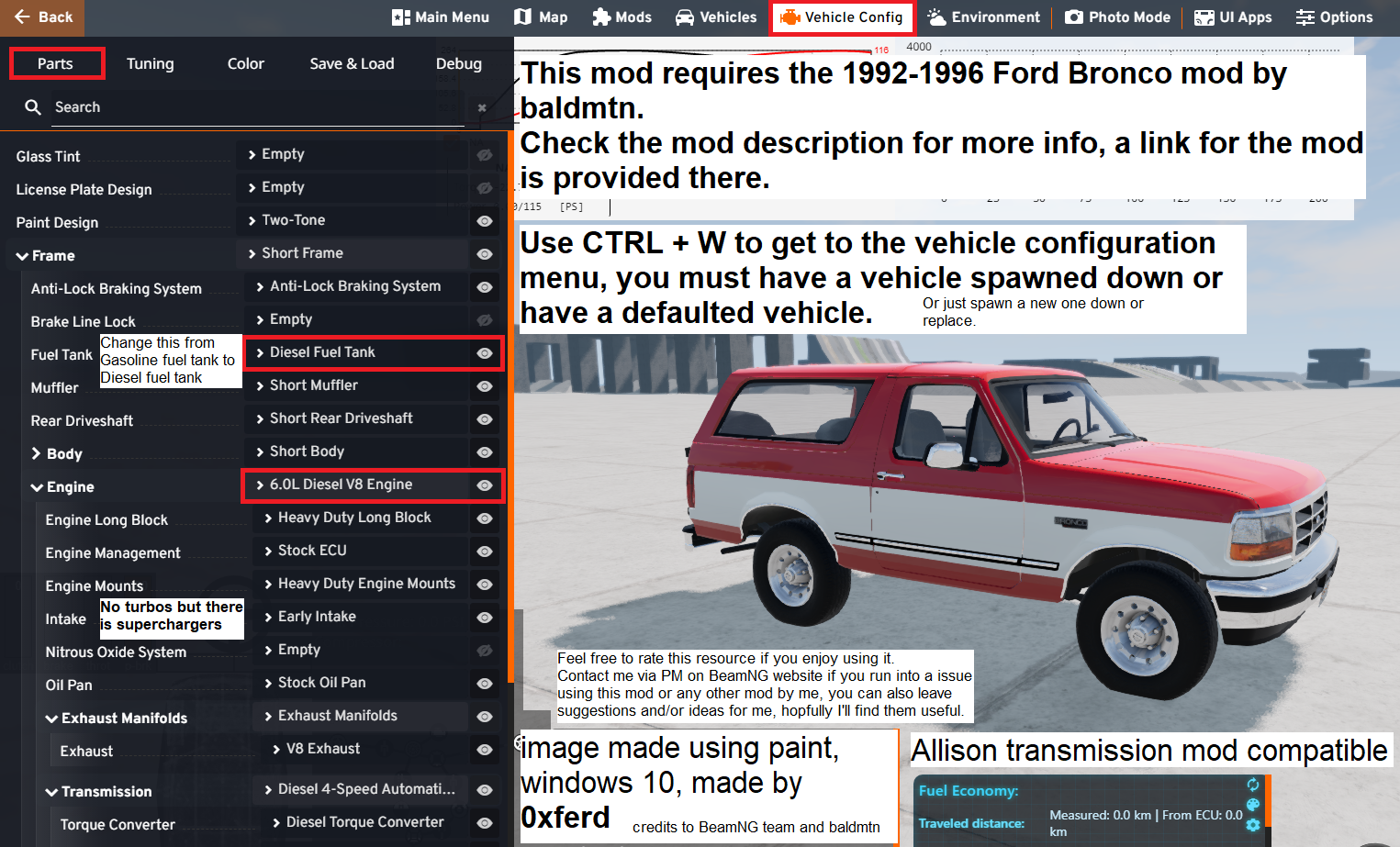Viewport: 1400px width, 847px height.
Task: Open the Stock ECU dropdown
Action: tap(360, 551)
